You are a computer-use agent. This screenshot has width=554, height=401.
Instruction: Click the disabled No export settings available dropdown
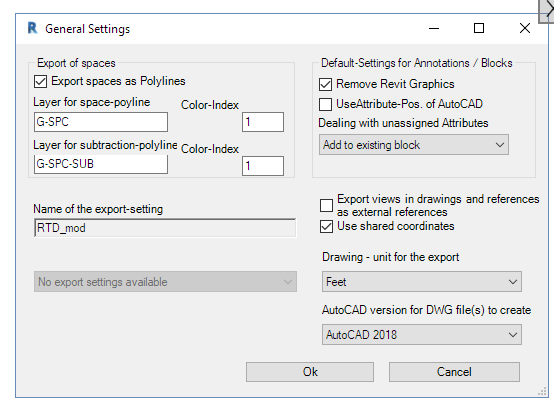[x=165, y=282]
